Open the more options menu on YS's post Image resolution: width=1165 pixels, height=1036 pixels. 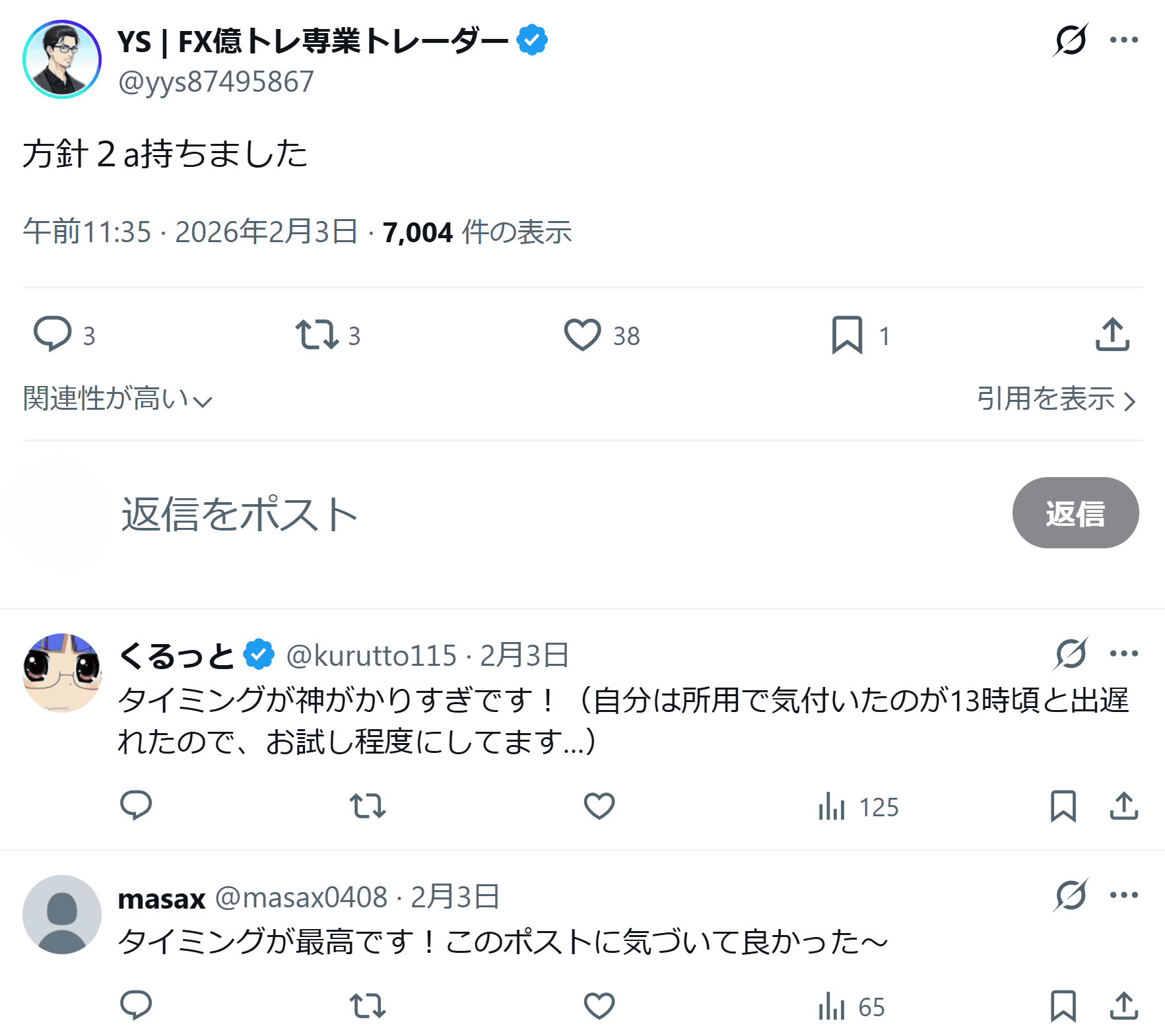1123,40
